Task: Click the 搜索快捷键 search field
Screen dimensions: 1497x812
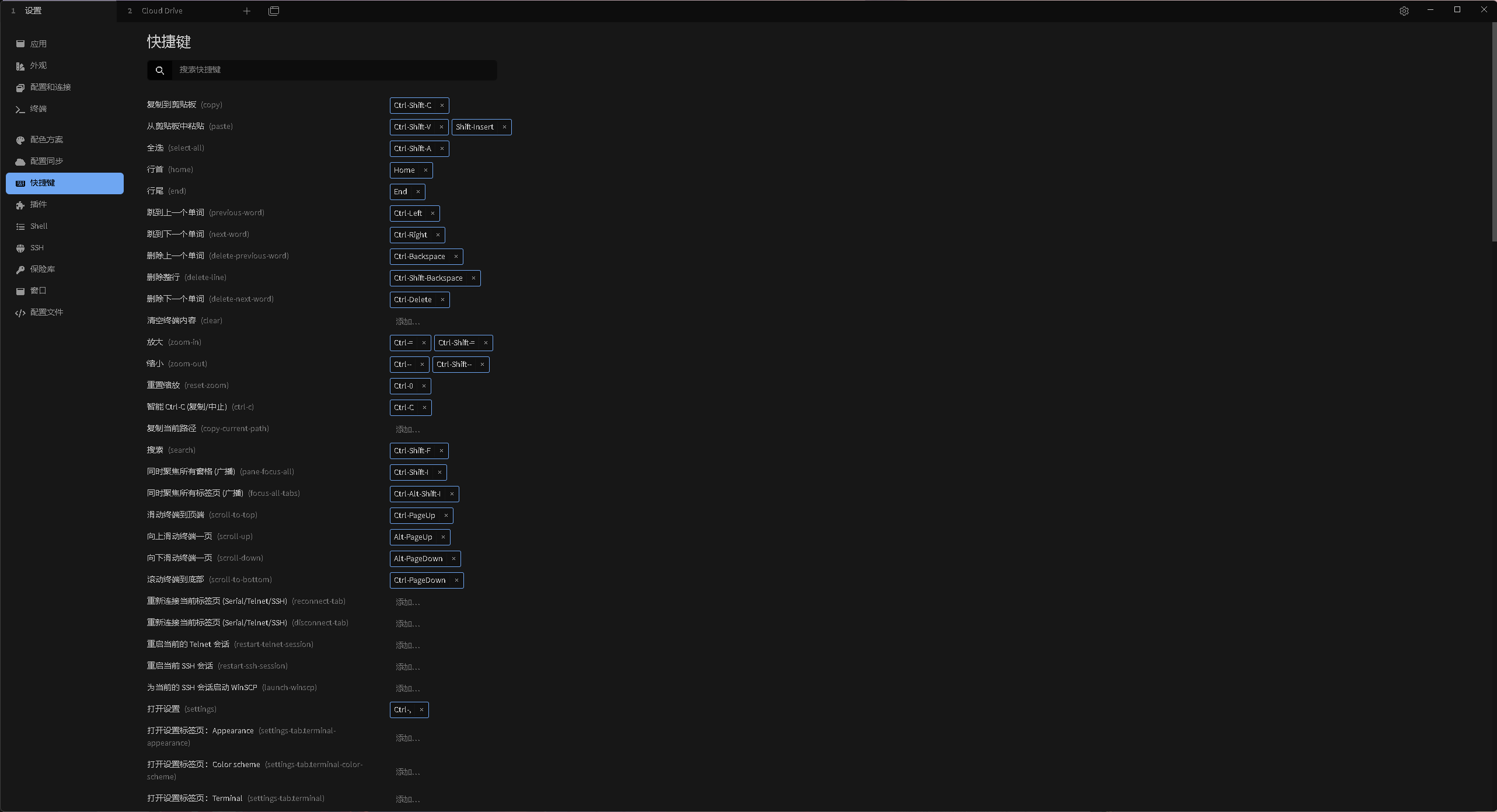Action: 334,70
